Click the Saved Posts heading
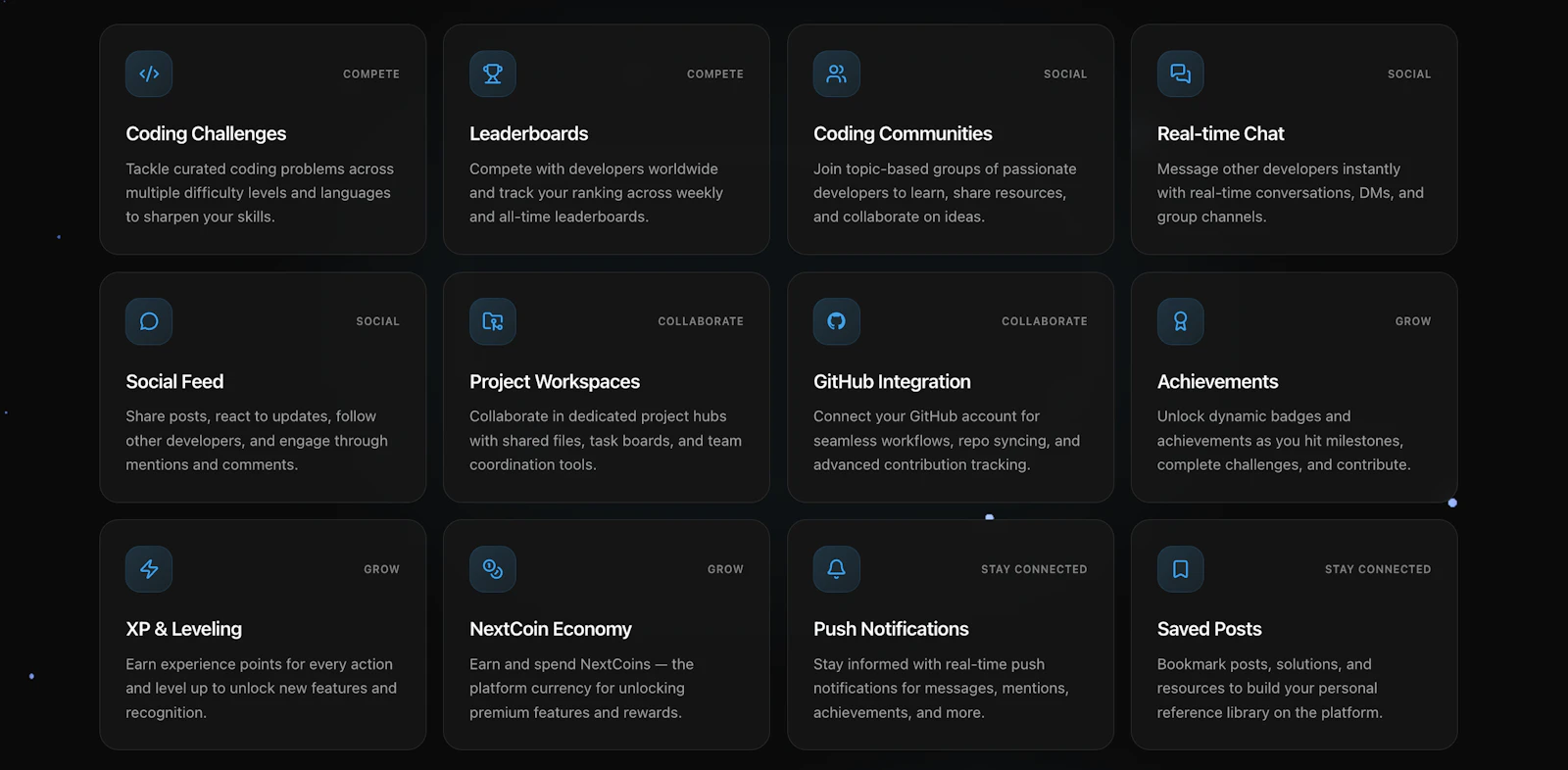The width and height of the screenshot is (1568, 770). (x=1209, y=629)
